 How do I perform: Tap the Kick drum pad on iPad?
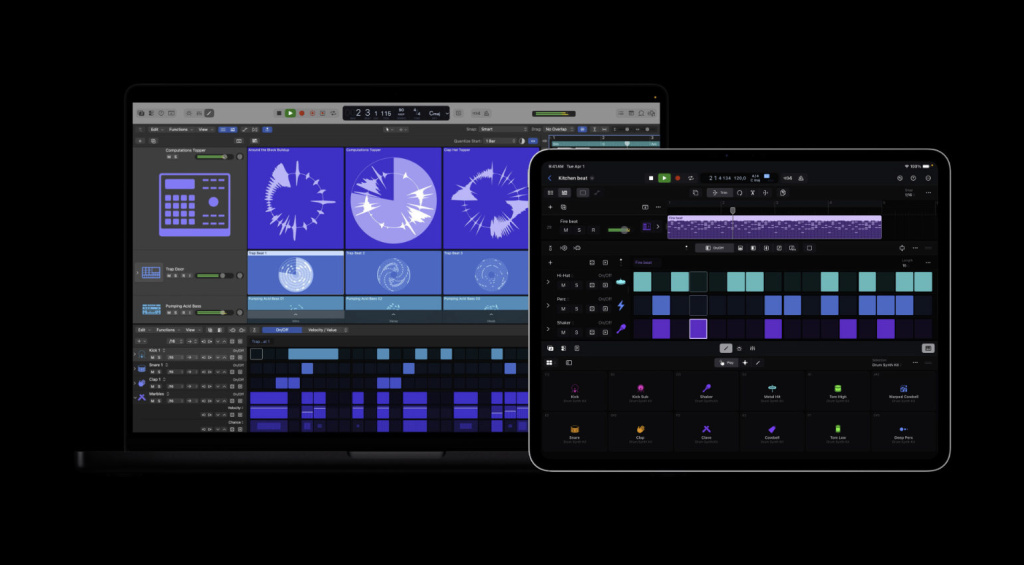pos(575,392)
